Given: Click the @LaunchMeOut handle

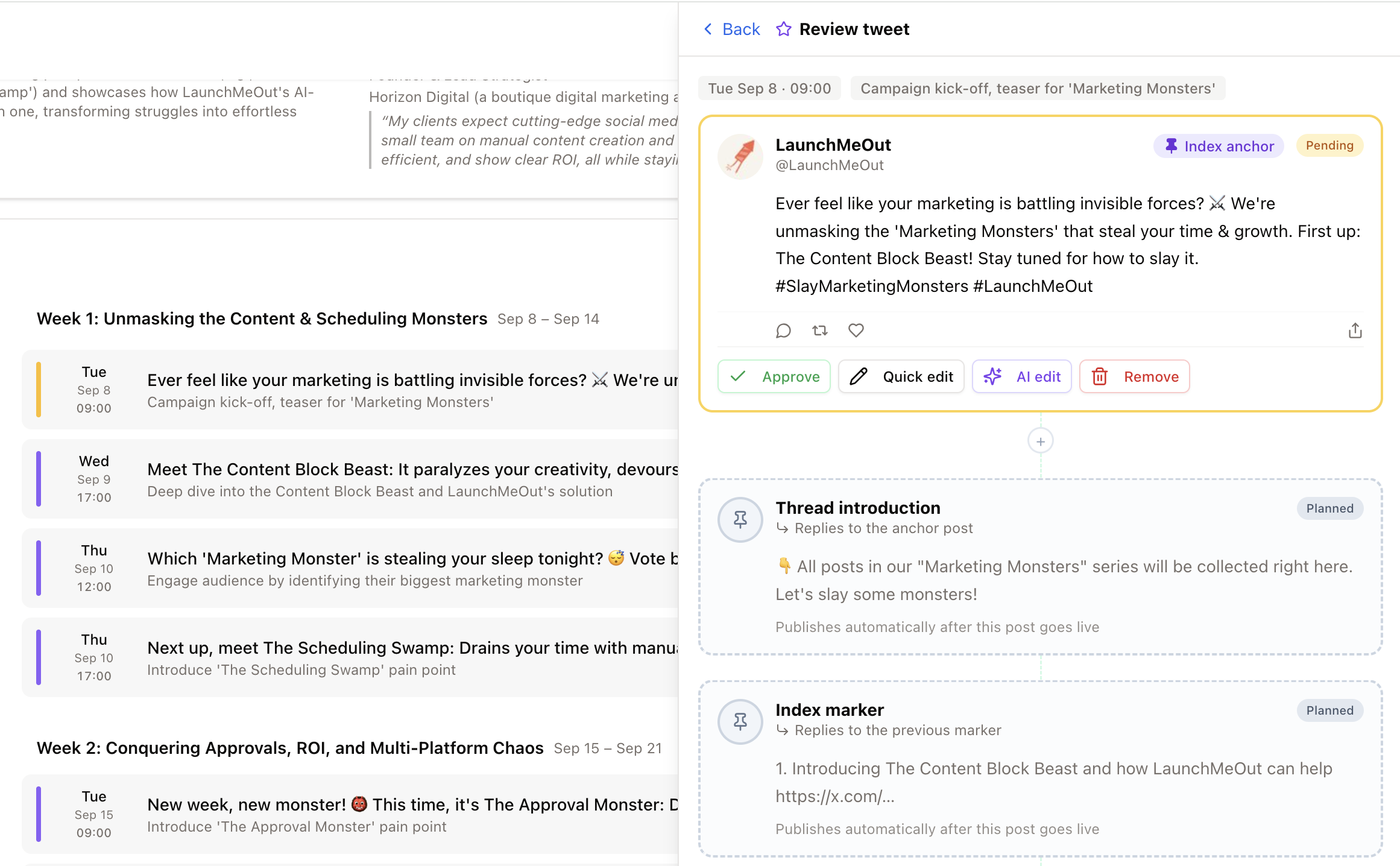Looking at the screenshot, I should (x=830, y=165).
